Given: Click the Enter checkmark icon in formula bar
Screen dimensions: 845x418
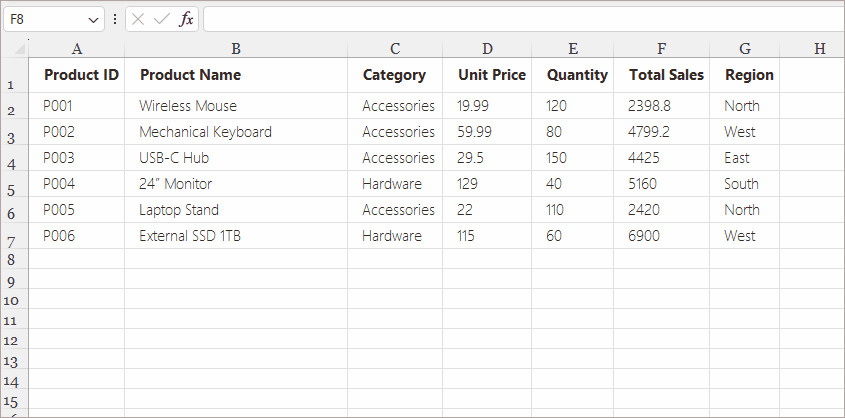Looking at the screenshot, I should (162, 20).
